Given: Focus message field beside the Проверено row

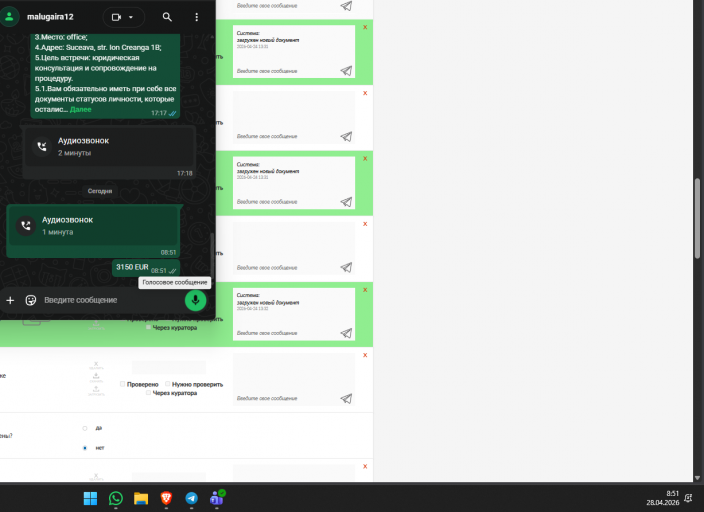Looking at the screenshot, I should 286,398.
